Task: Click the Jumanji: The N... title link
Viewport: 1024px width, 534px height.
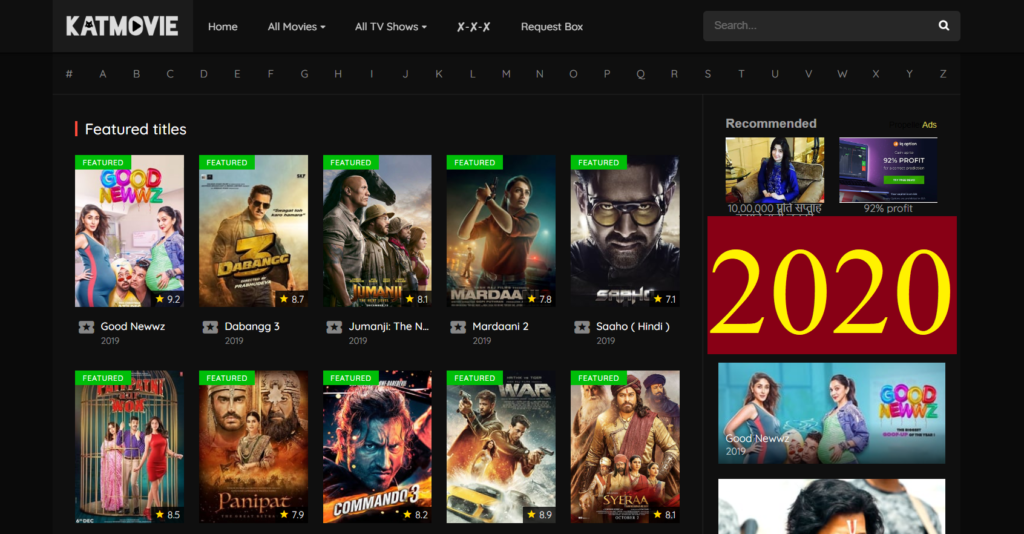Action: [389, 326]
